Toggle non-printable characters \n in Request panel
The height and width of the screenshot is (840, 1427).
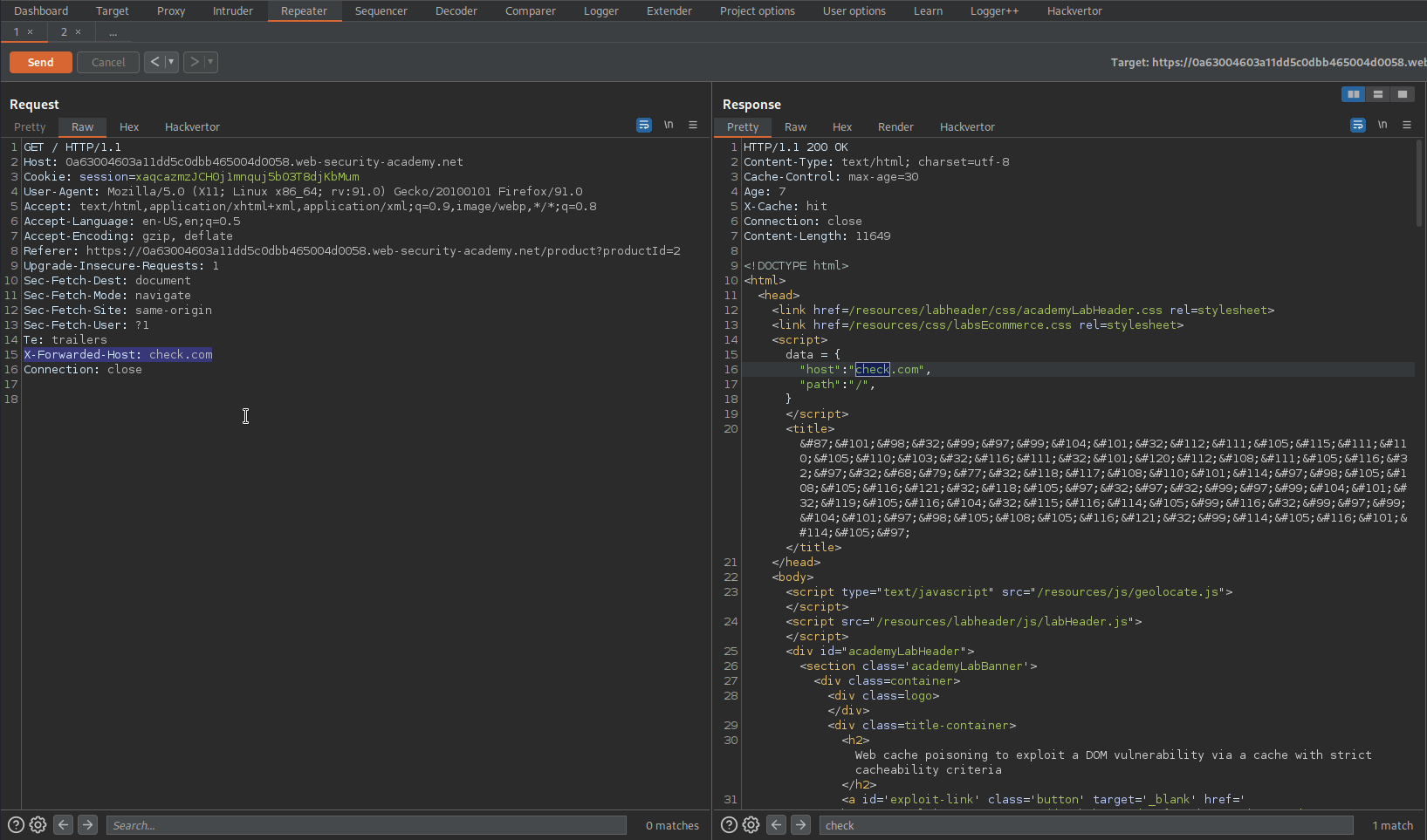click(x=669, y=126)
